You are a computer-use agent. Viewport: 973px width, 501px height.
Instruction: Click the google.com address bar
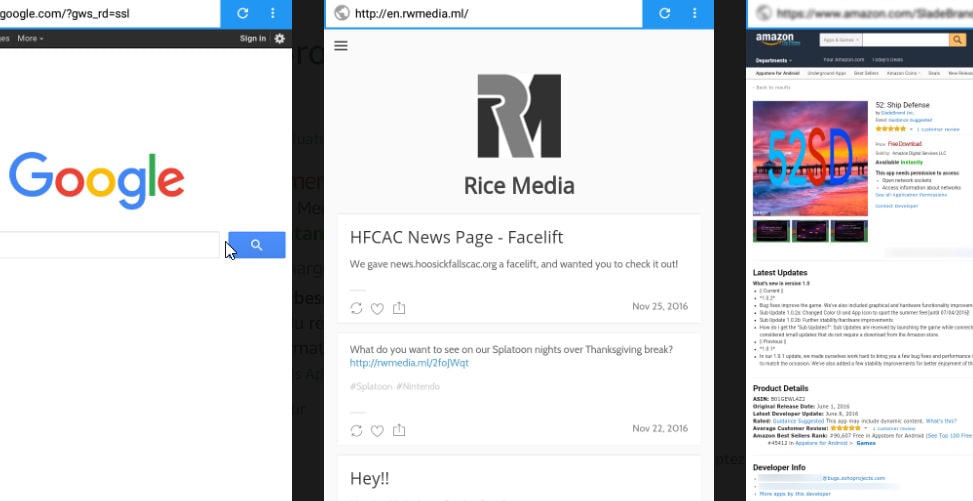(109, 13)
